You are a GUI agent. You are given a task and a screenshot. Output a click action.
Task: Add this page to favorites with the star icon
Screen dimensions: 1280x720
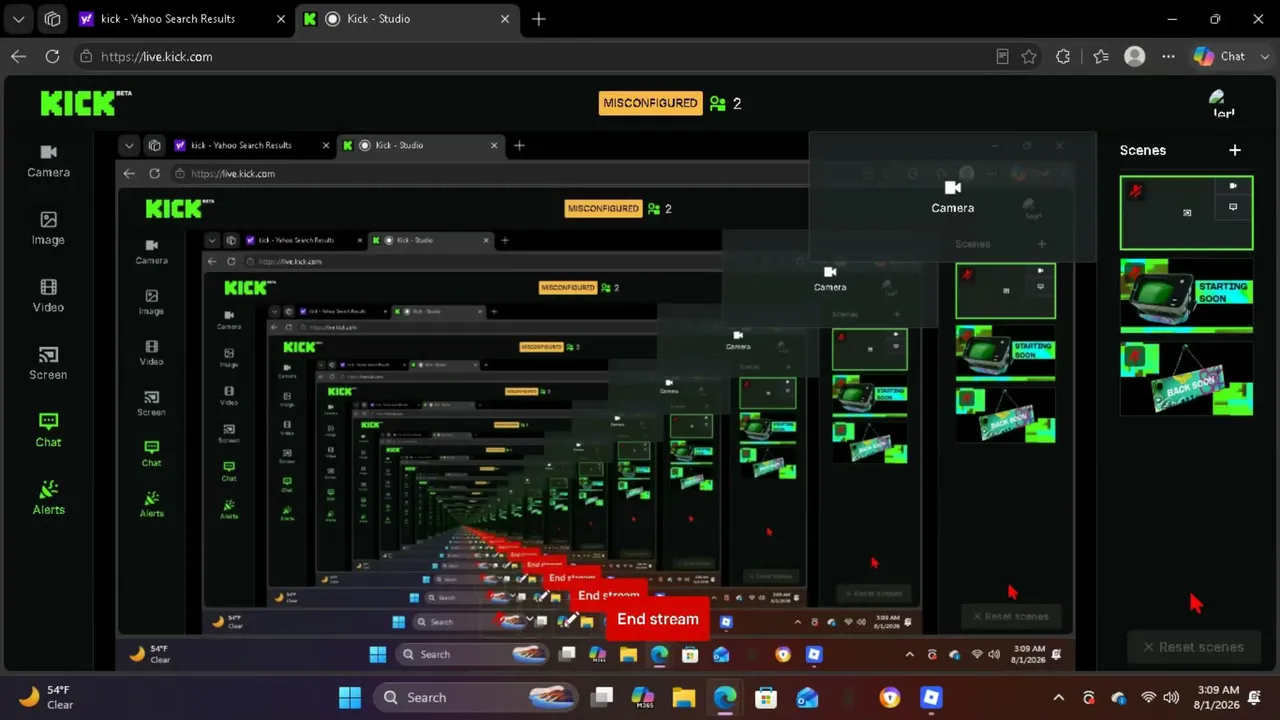(1029, 57)
